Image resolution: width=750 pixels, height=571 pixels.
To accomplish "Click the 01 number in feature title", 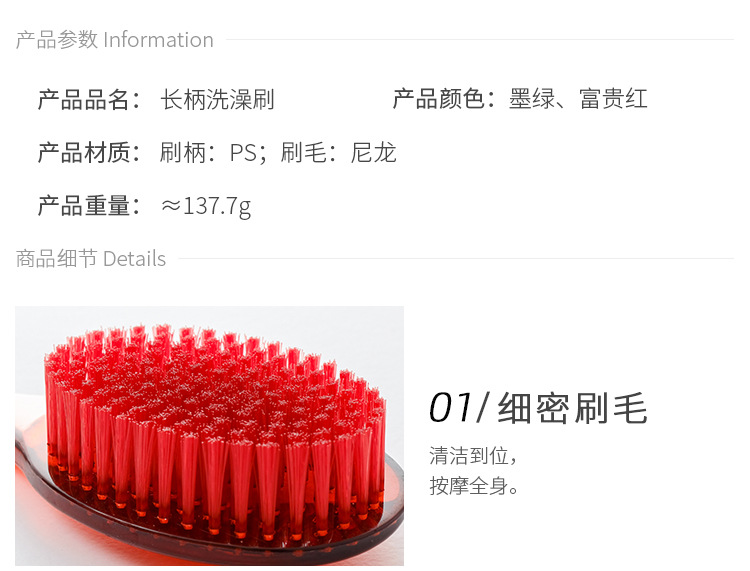I will (450, 408).
